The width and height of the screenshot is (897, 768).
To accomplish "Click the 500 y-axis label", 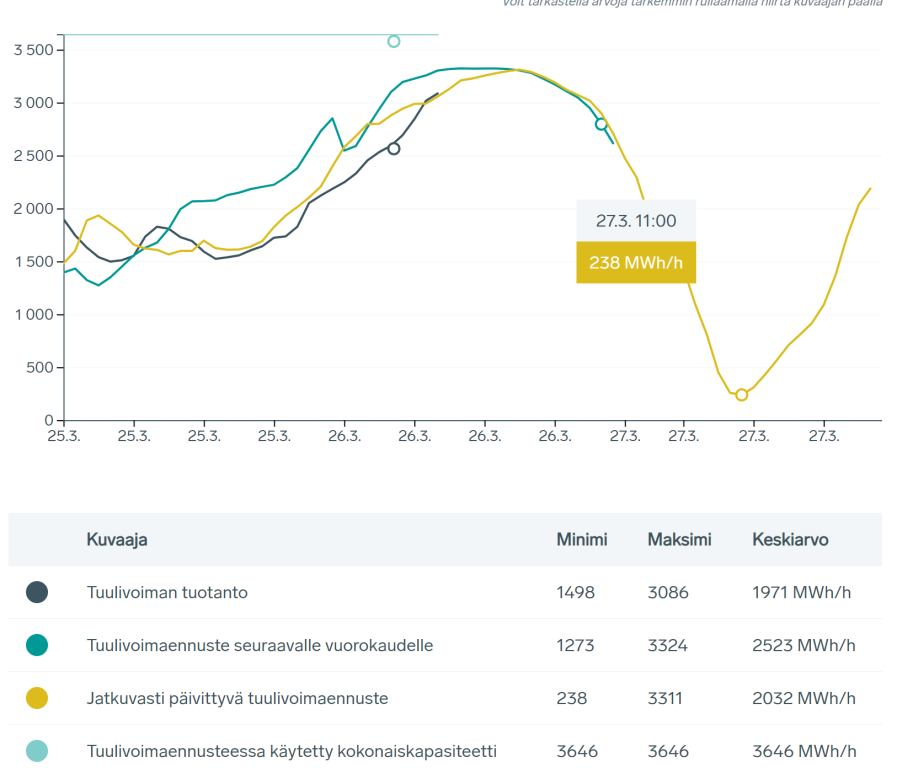I will click(40, 367).
